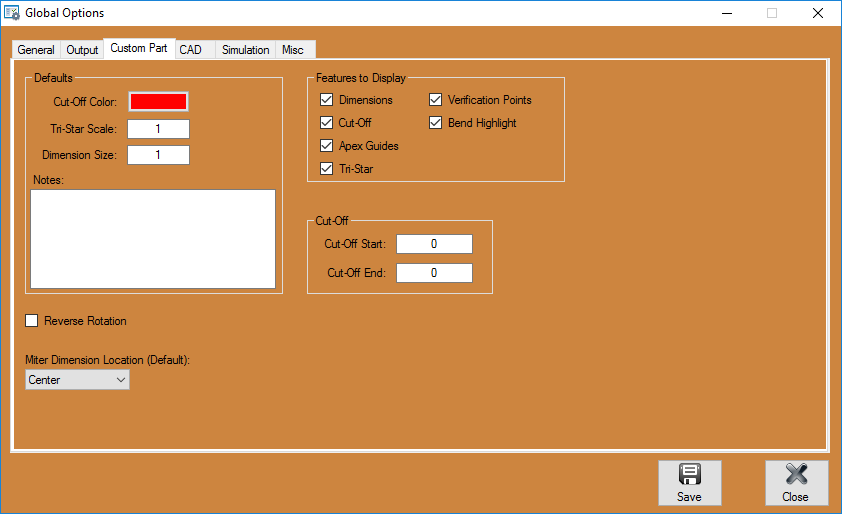Pick the red Cut-Off Color swatch
This screenshot has height=514, width=842.
[158, 102]
